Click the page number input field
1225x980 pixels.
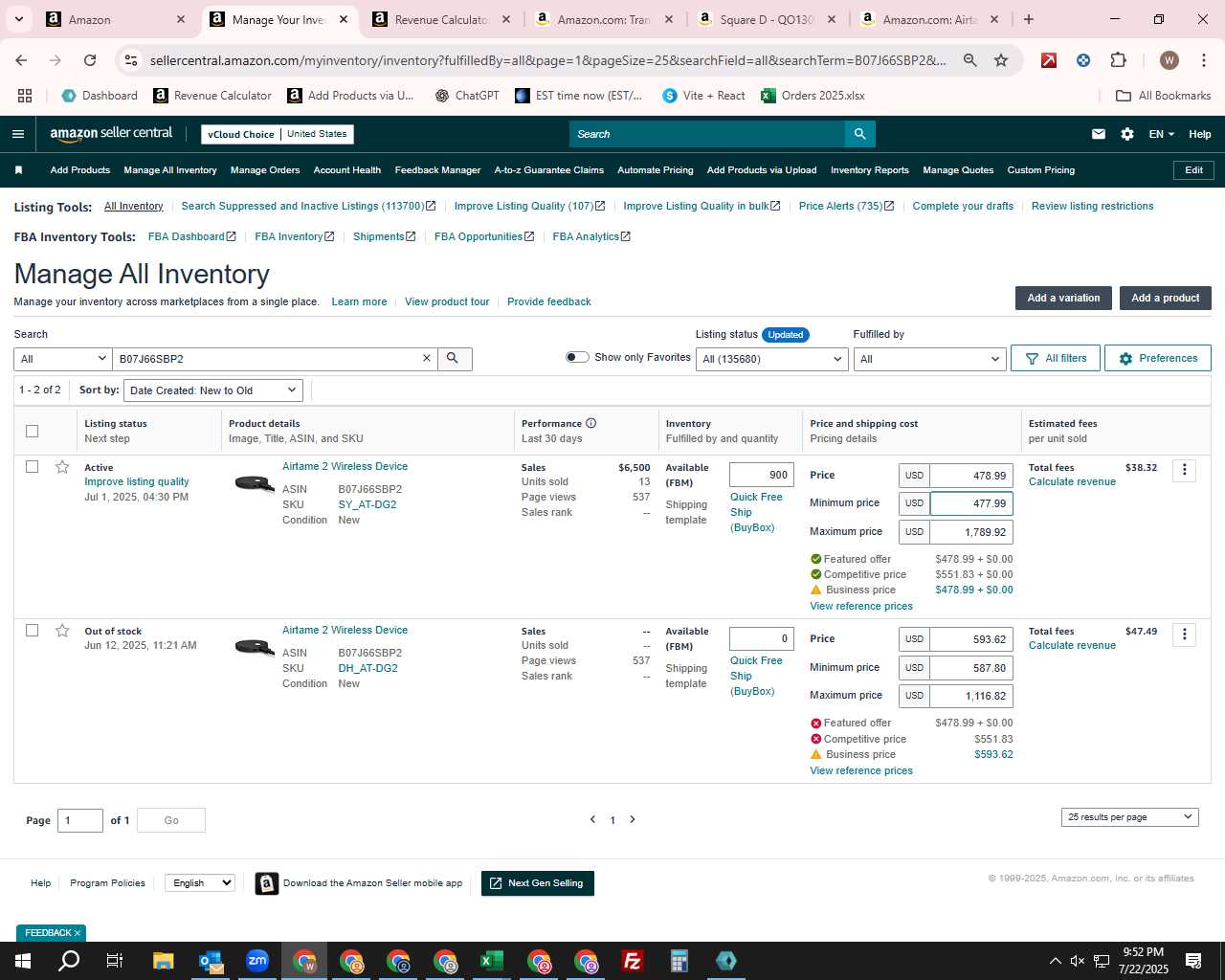point(80,820)
